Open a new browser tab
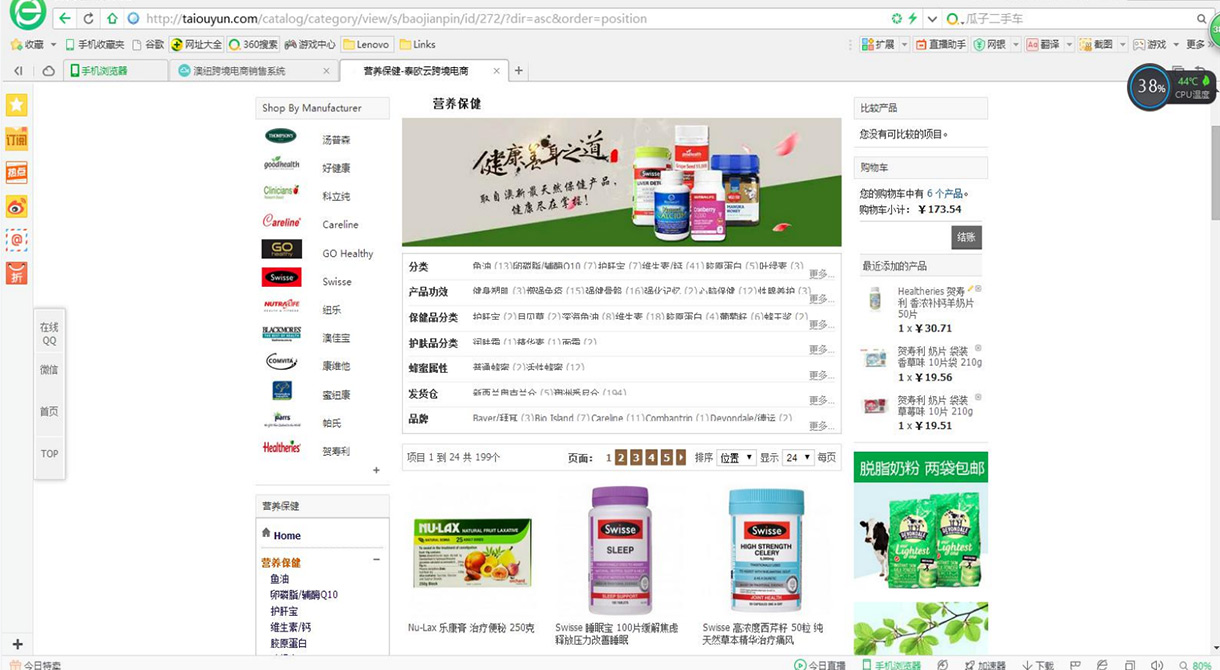The image size is (1220, 670). pyautogui.click(x=519, y=71)
